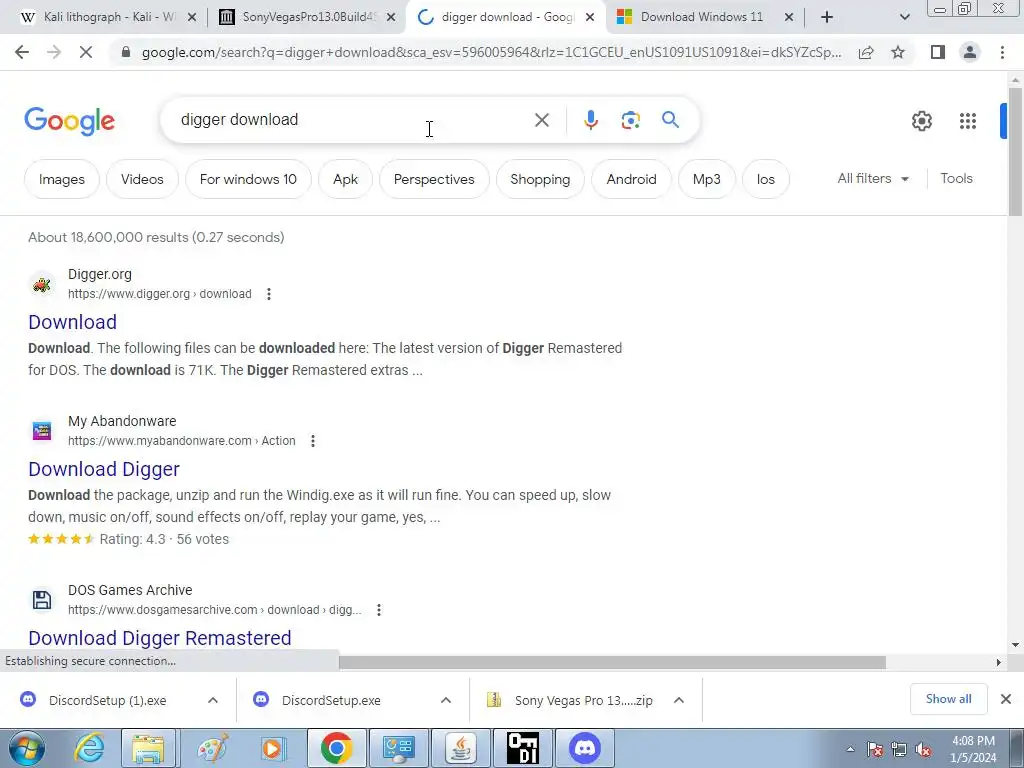Open the Download Digger Remastered link
The width and height of the screenshot is (1024, 768).
coord(160,637)
